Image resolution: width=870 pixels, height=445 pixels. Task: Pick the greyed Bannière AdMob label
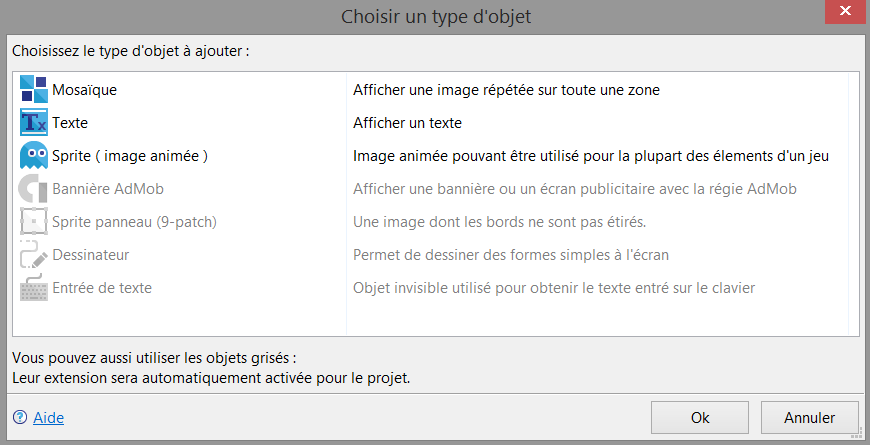(108, 189)
